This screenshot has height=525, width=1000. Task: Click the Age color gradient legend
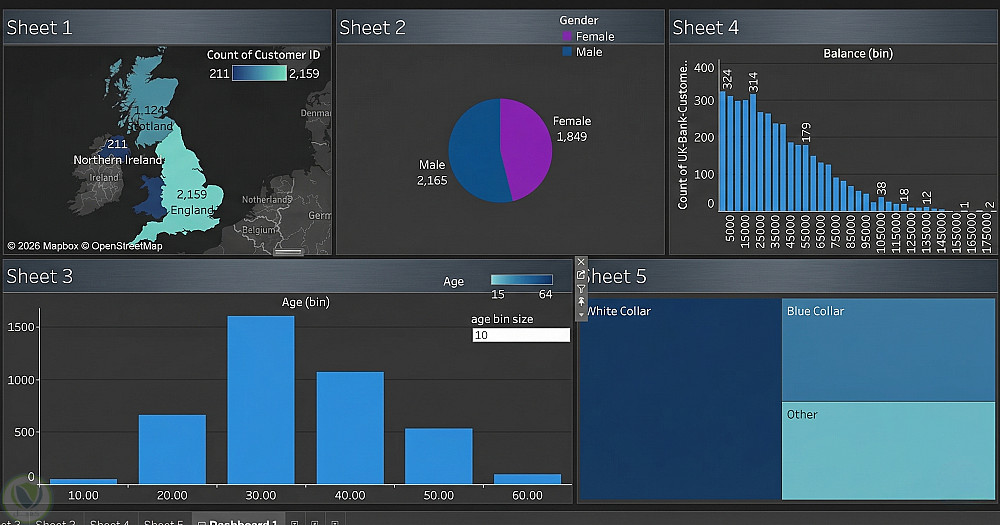tap(521, 279)
